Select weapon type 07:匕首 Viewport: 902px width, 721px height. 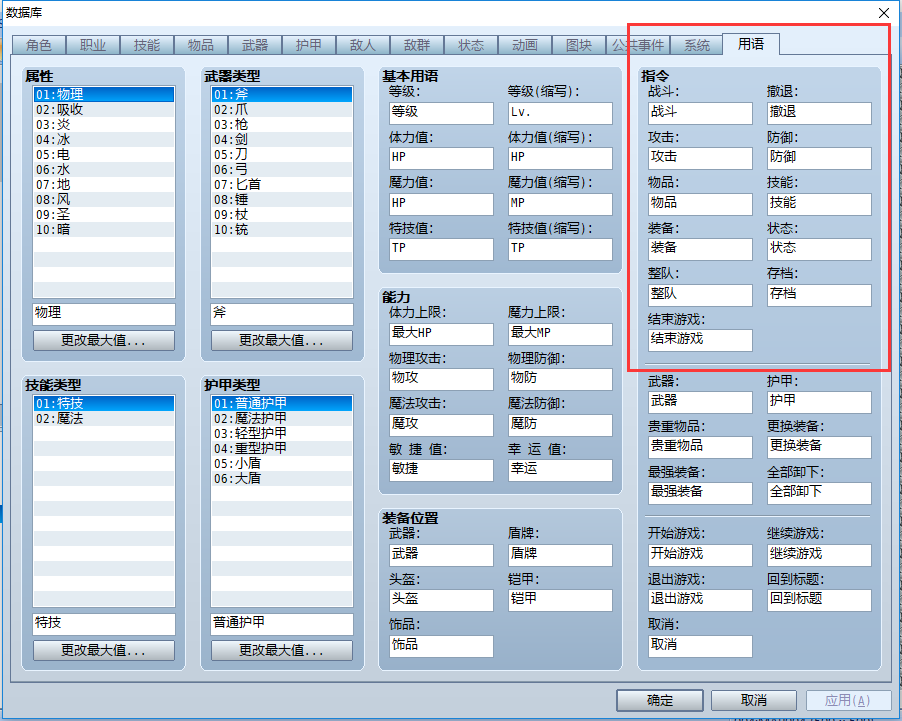coord(282,184)
